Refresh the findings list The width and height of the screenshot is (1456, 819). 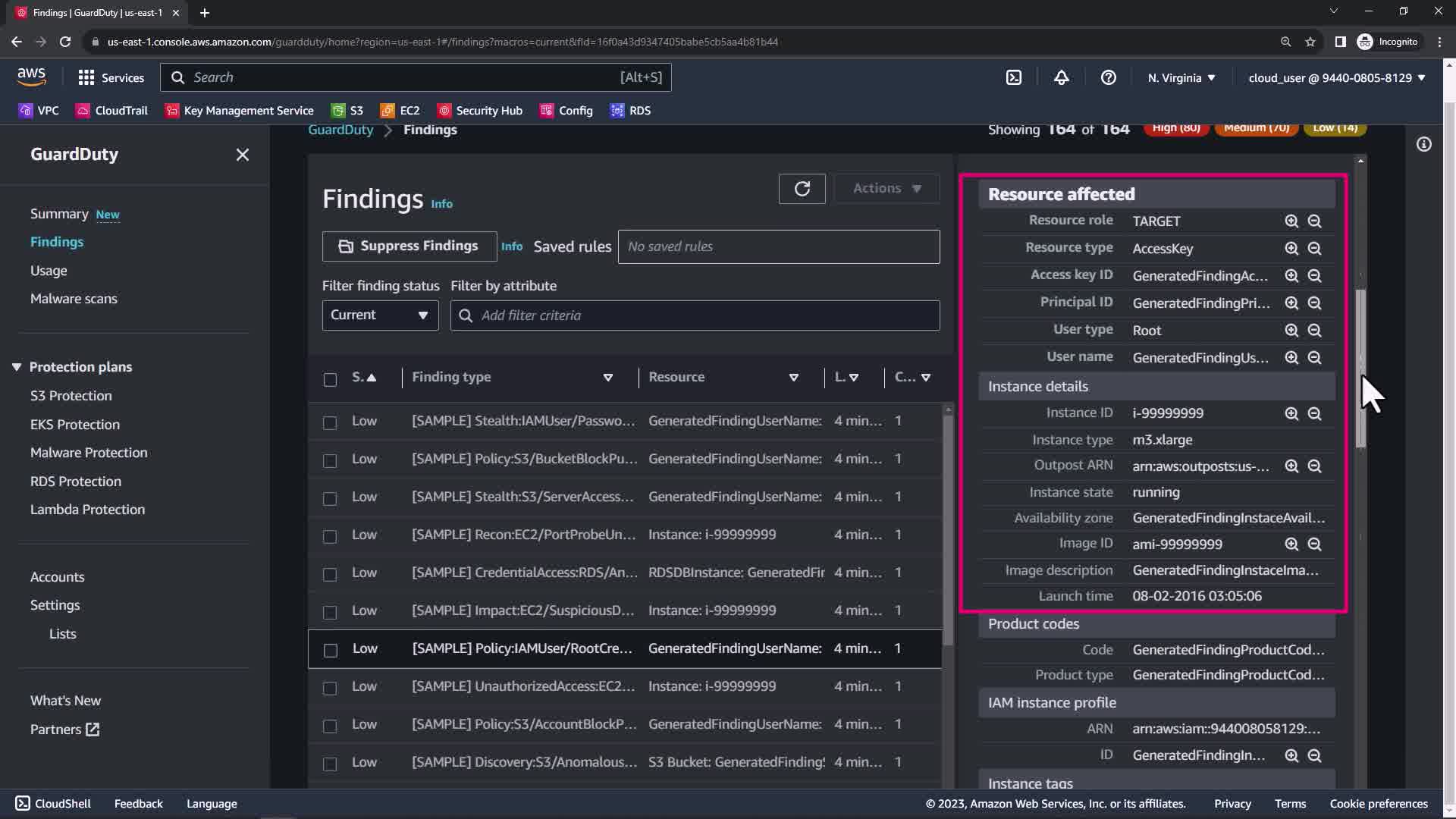pos(802,188)
